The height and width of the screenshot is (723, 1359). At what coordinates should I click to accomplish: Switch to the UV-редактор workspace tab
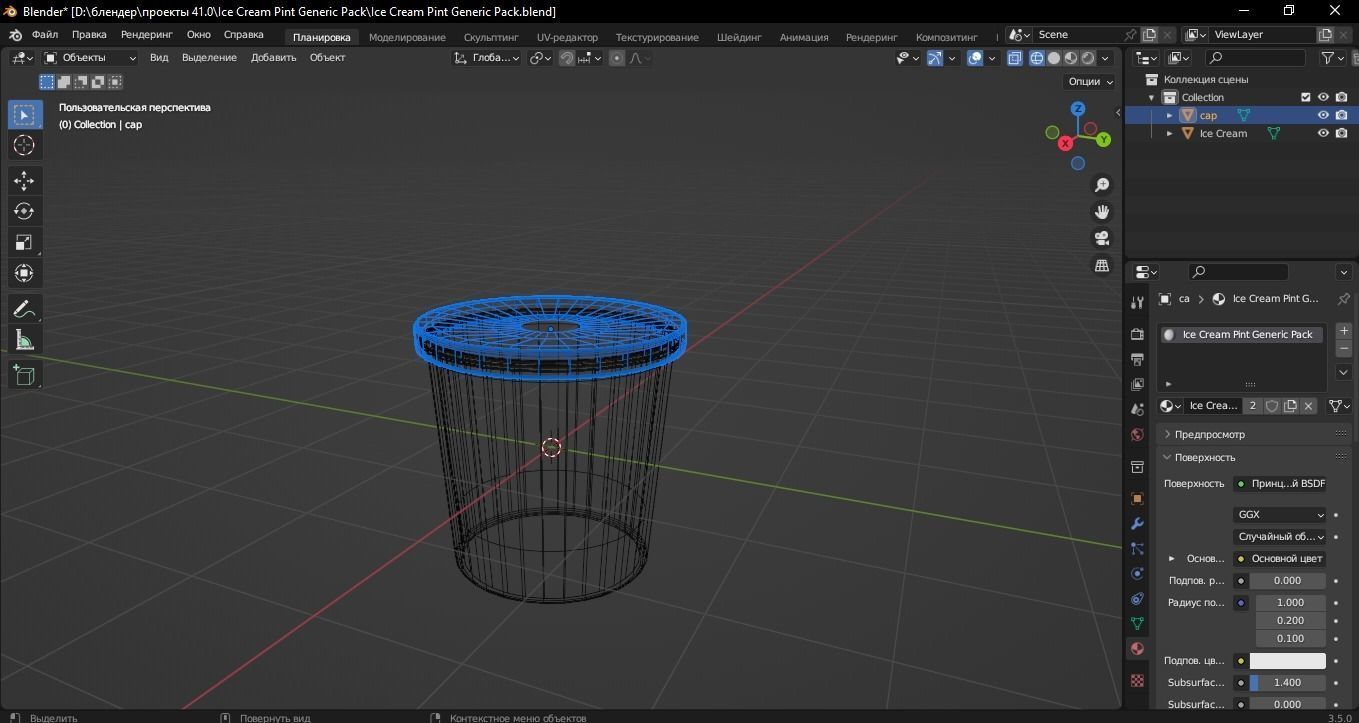click(x=567, y=37)
